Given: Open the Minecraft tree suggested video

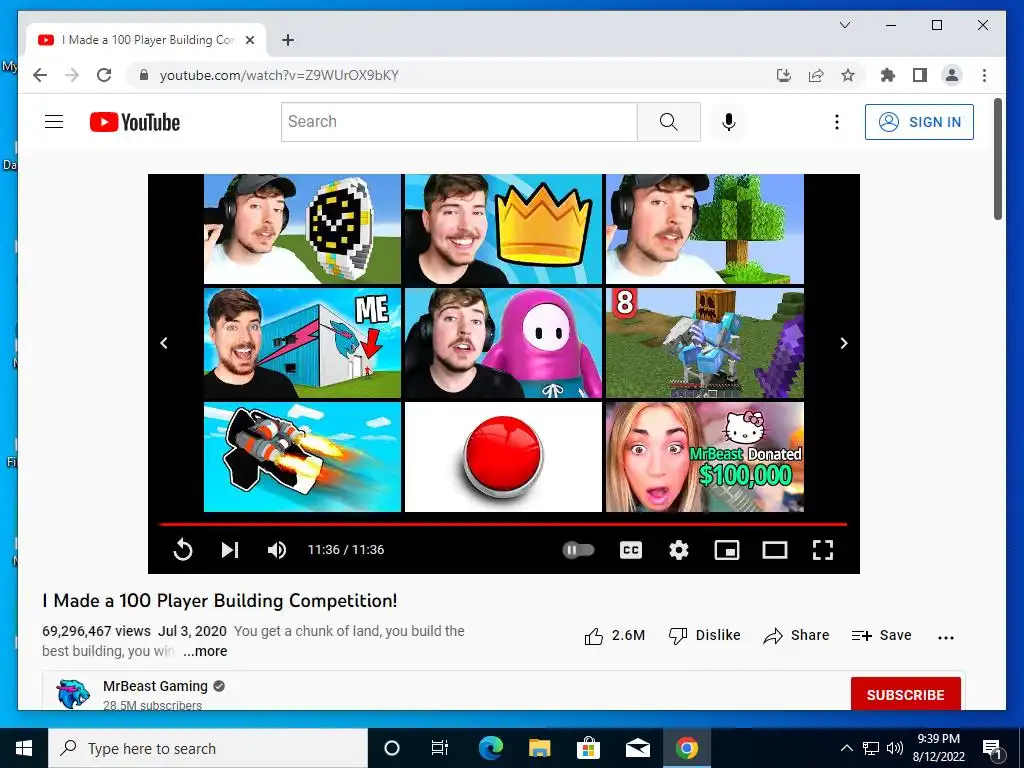Looking at the screenshot, I should coord(705,229).
